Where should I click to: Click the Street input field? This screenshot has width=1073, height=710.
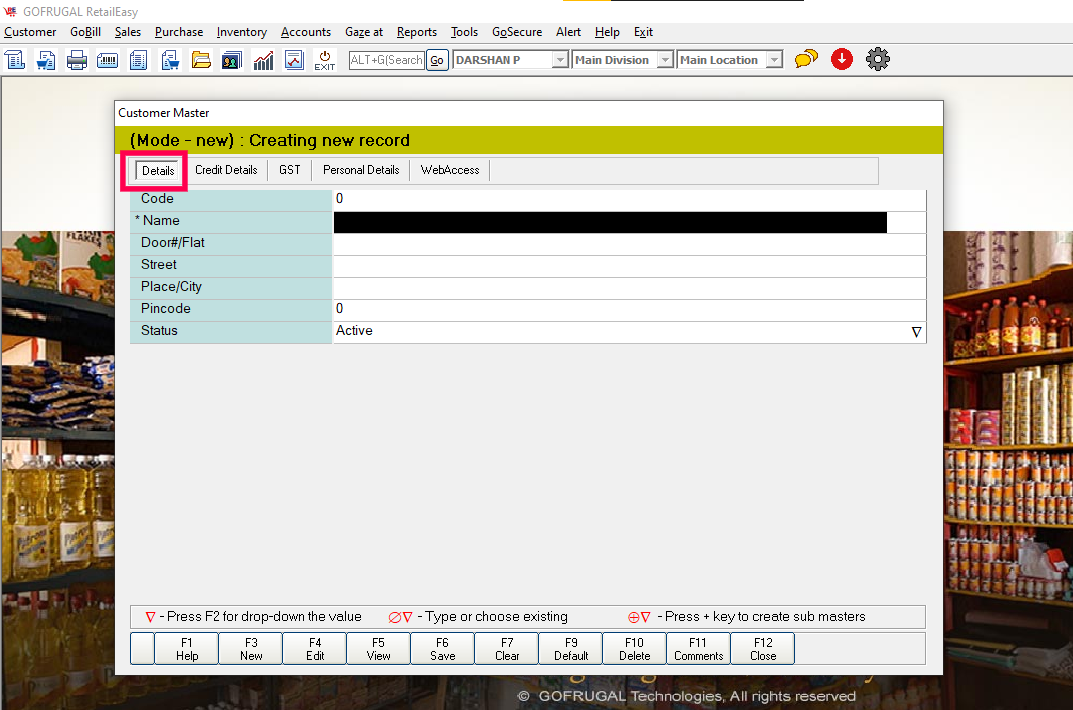tap(630, 265)
